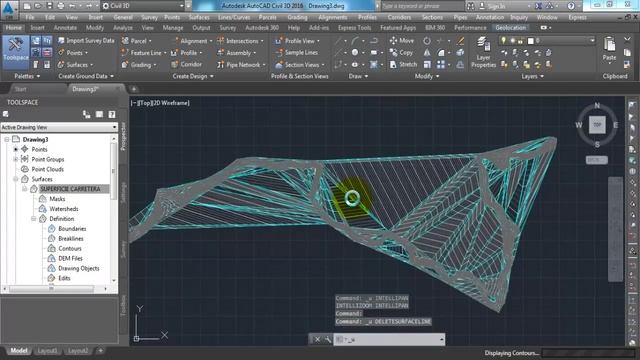
Task: Switch to the Start document tab
Action: pos(20,89)
